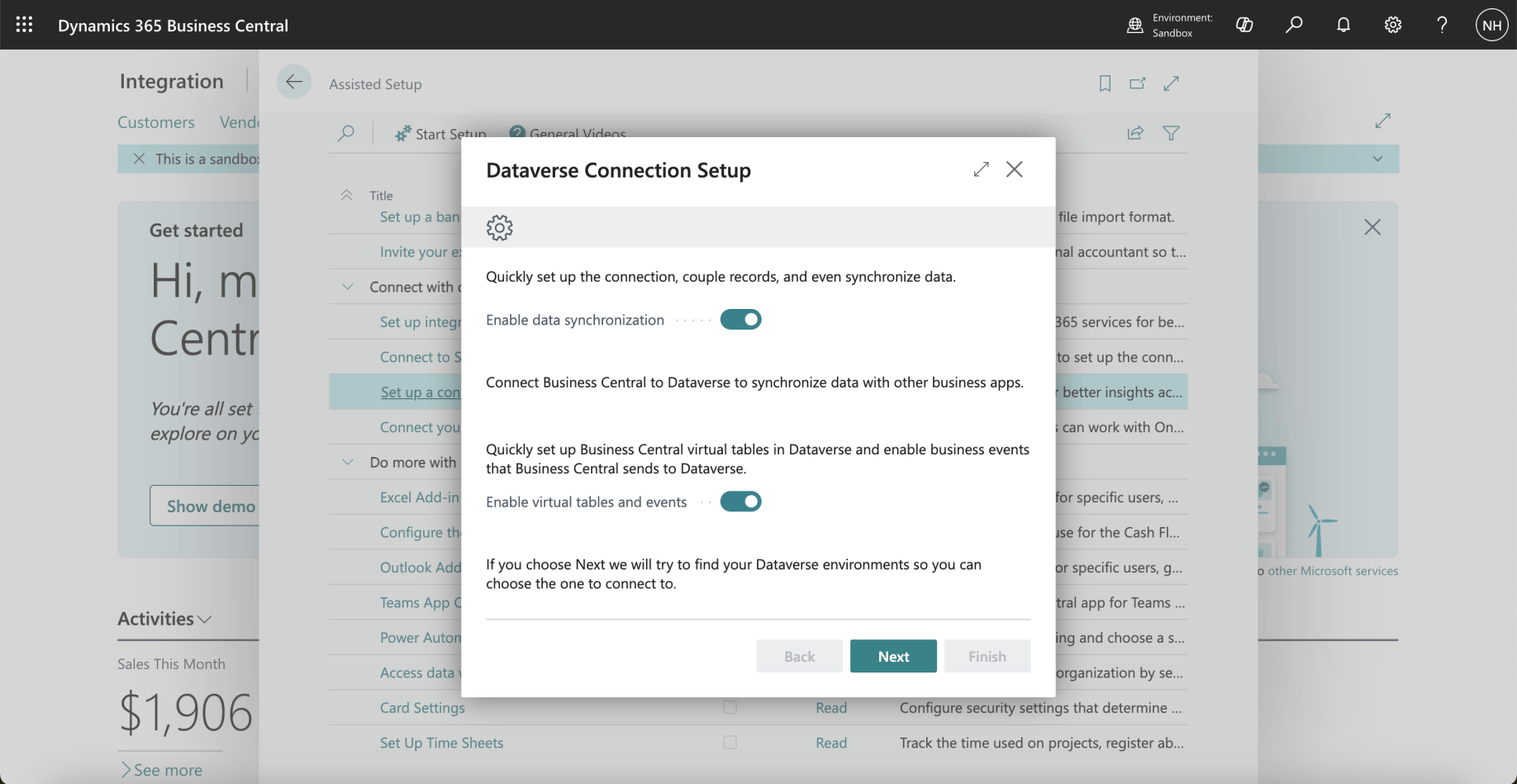Tick the Completed checkbox for Set Up Time Sheets
1517x784 pixels.
coord(730,743)
